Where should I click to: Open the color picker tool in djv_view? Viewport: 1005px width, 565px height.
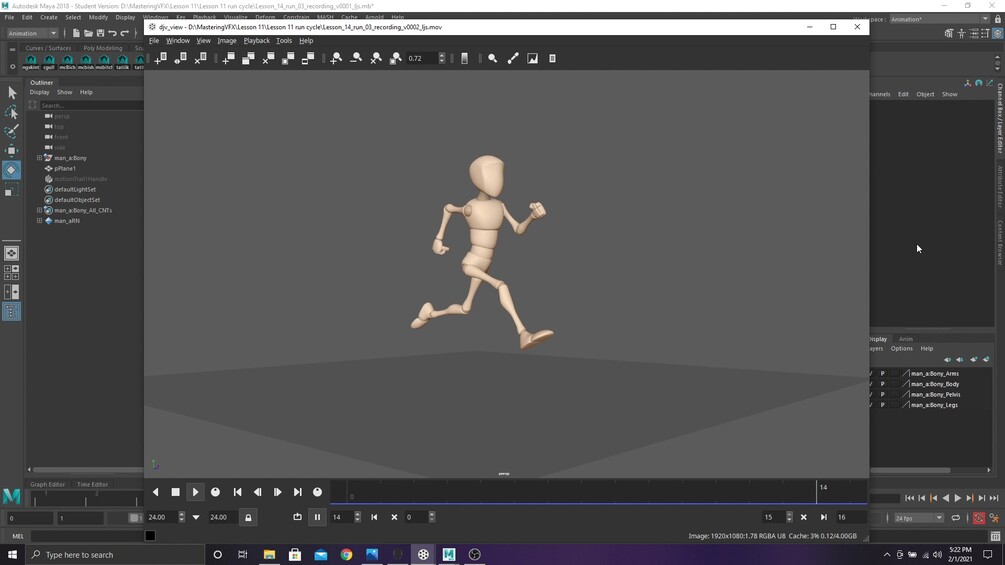[513, 58]
